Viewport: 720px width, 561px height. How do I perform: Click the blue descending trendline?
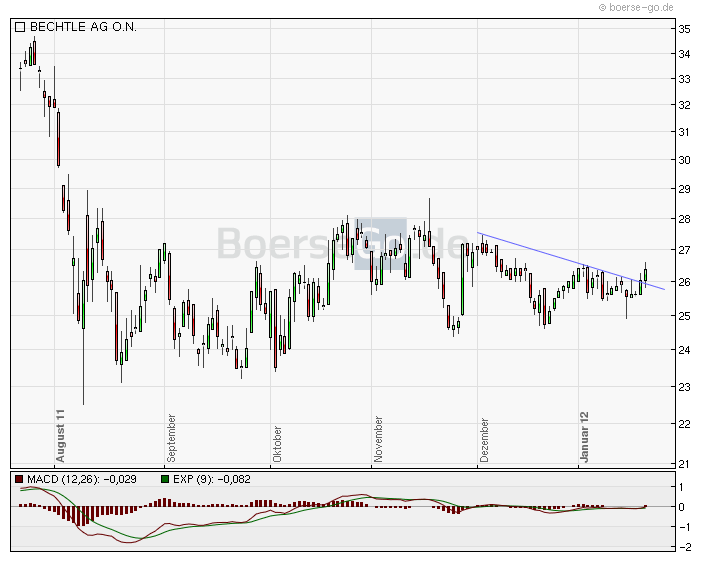(x=571, y=261)
